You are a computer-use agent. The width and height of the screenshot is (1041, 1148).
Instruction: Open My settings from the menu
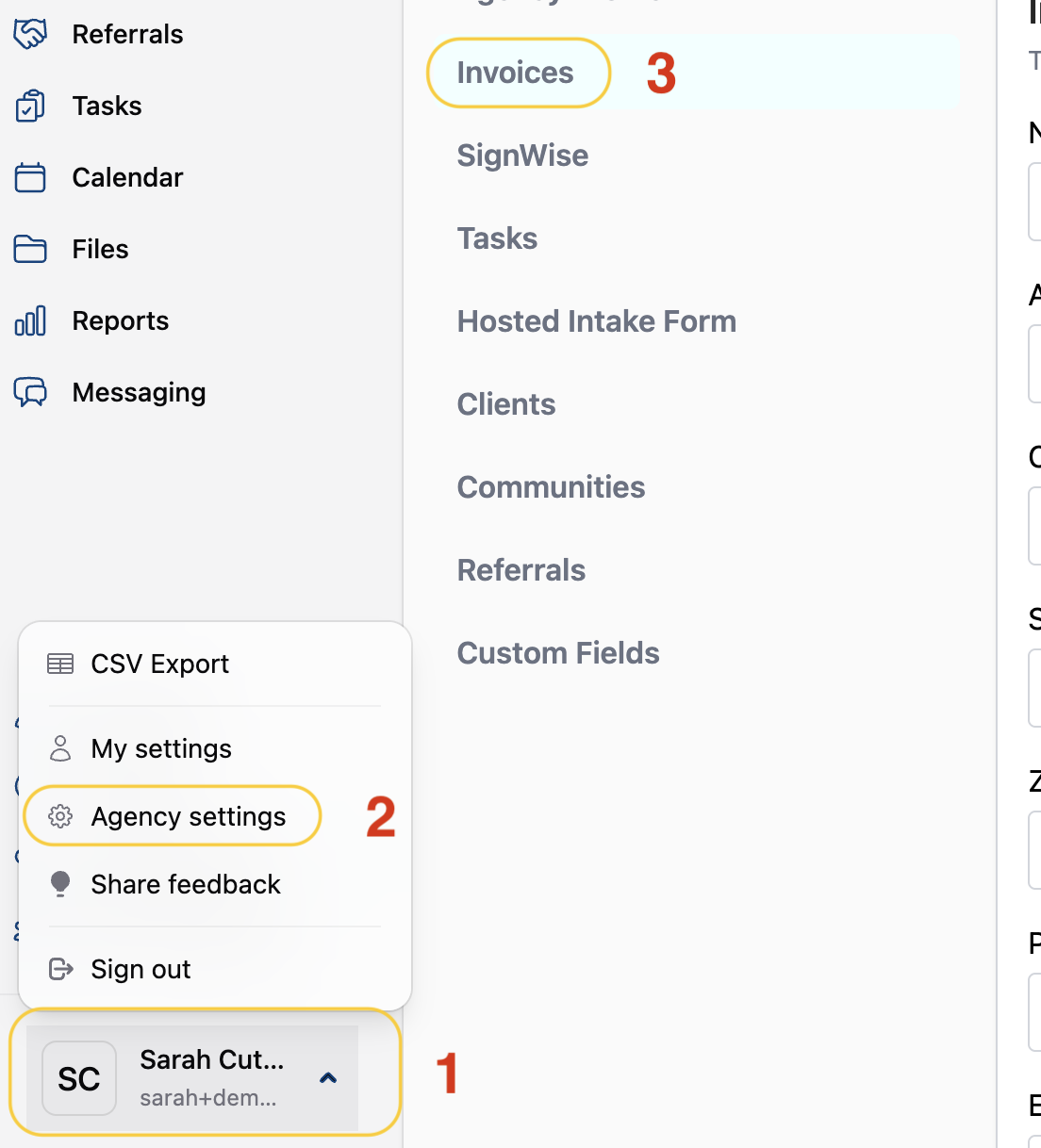pyautogui.click(x=161, y=748)
